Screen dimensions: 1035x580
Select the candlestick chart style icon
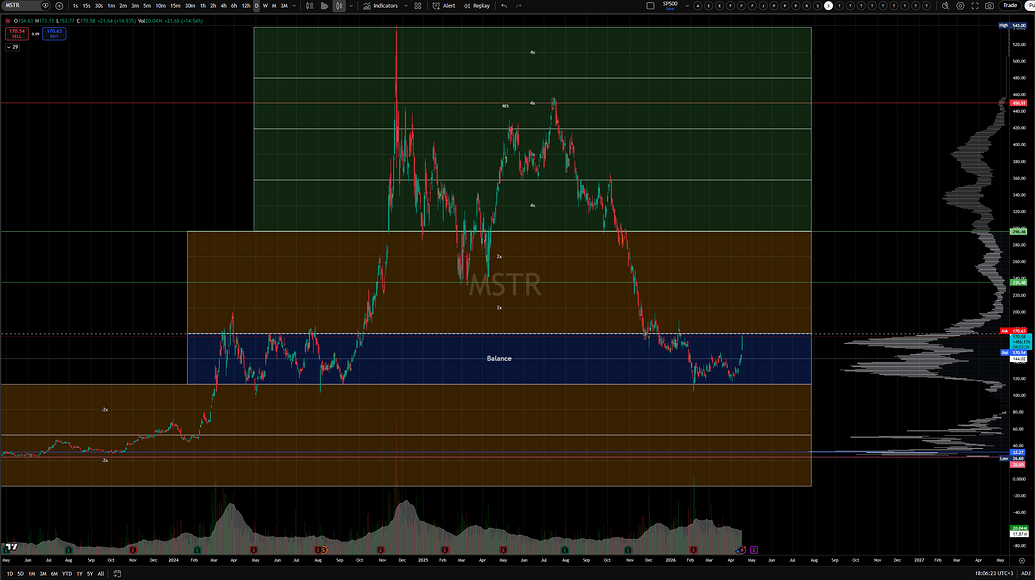pyautogui.click(x=339, y=5)
